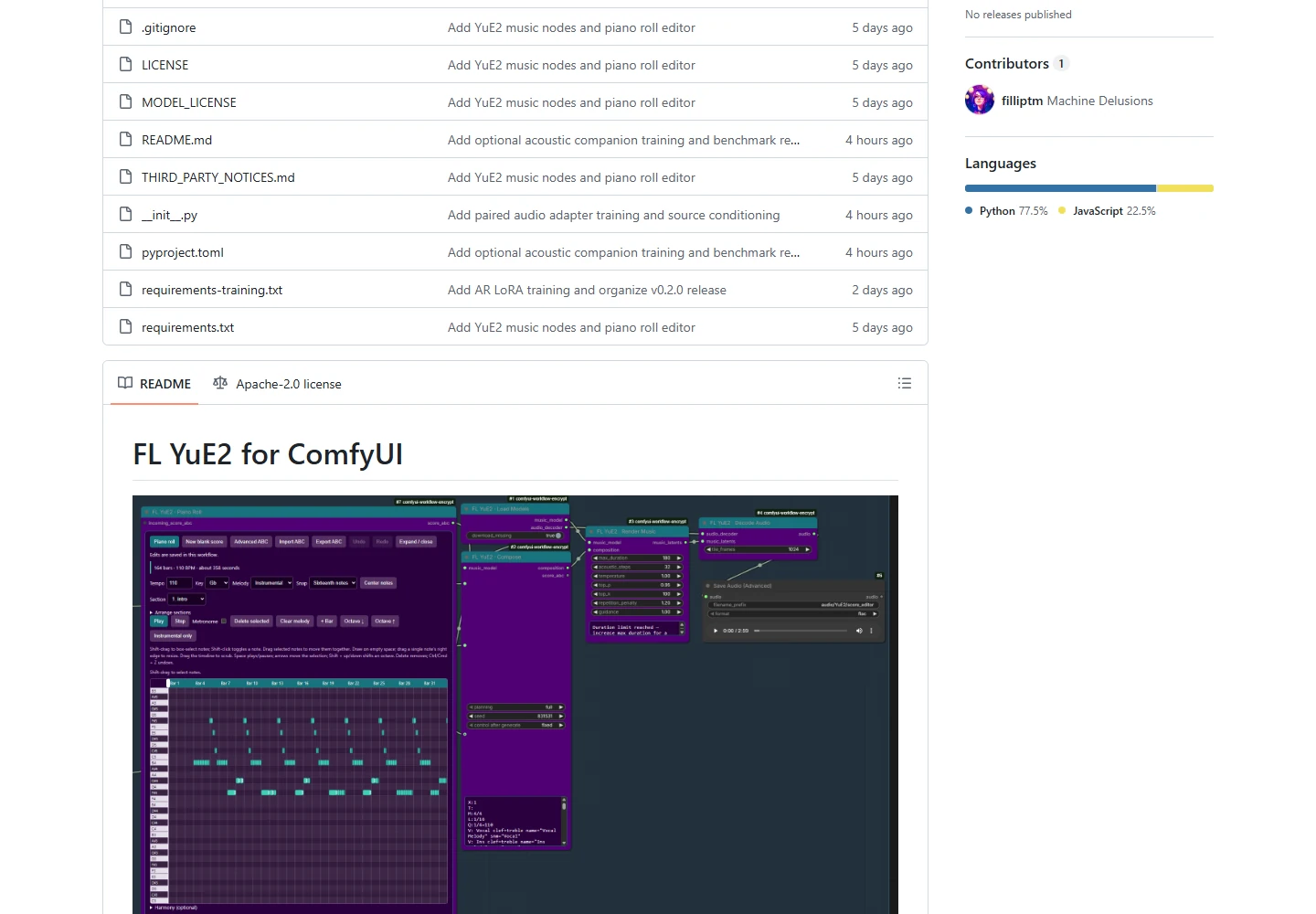
Task: Click README.md '4 hours ago' timestamp
Action: [x=879, y=140]
